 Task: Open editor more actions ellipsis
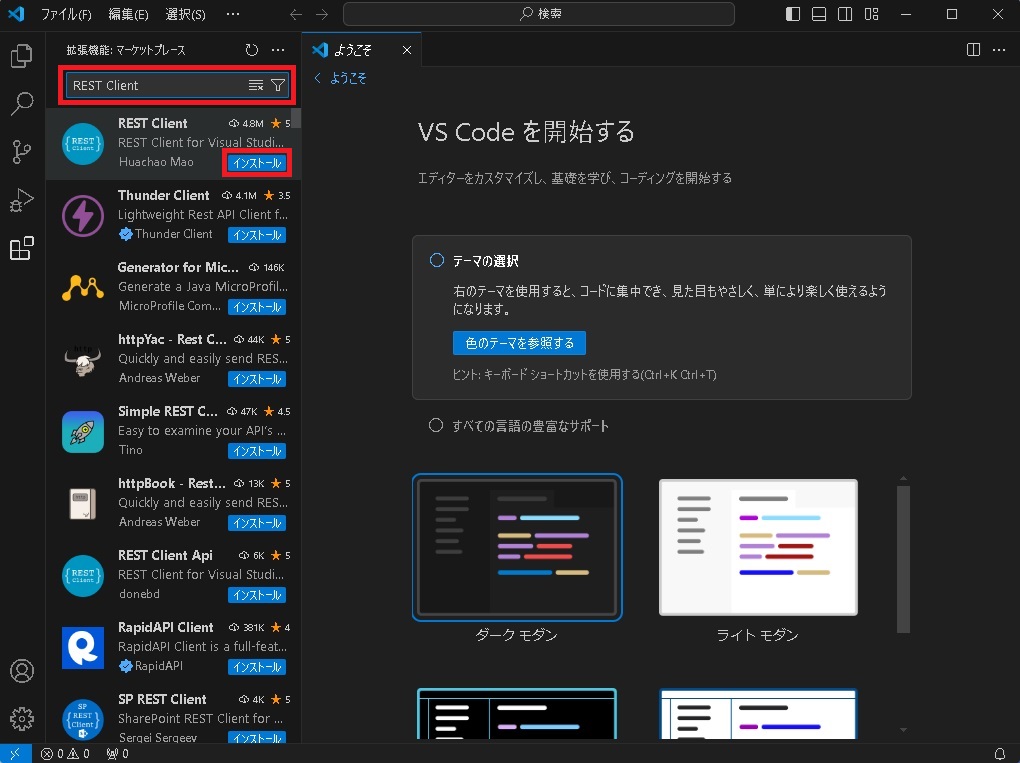point(999,50)
